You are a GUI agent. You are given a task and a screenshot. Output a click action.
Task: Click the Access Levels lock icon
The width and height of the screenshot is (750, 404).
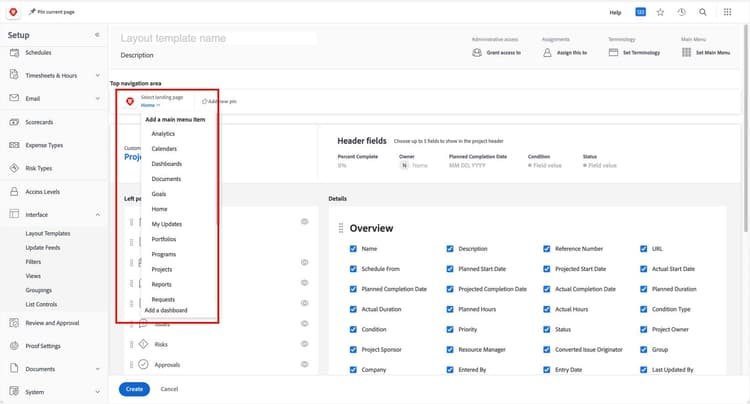pos(14,191)
